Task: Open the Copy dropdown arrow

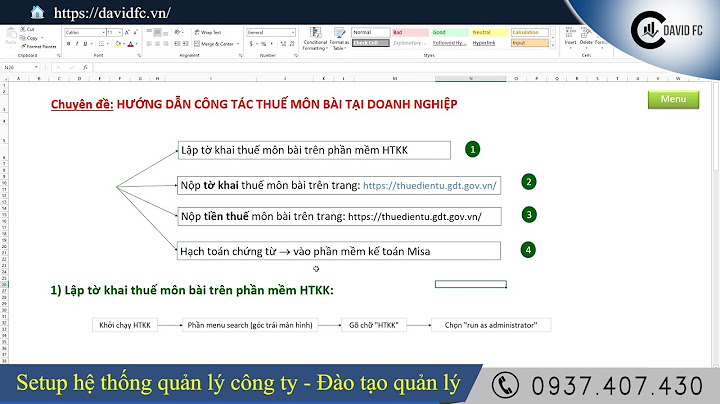Action: tap(42, 38)
